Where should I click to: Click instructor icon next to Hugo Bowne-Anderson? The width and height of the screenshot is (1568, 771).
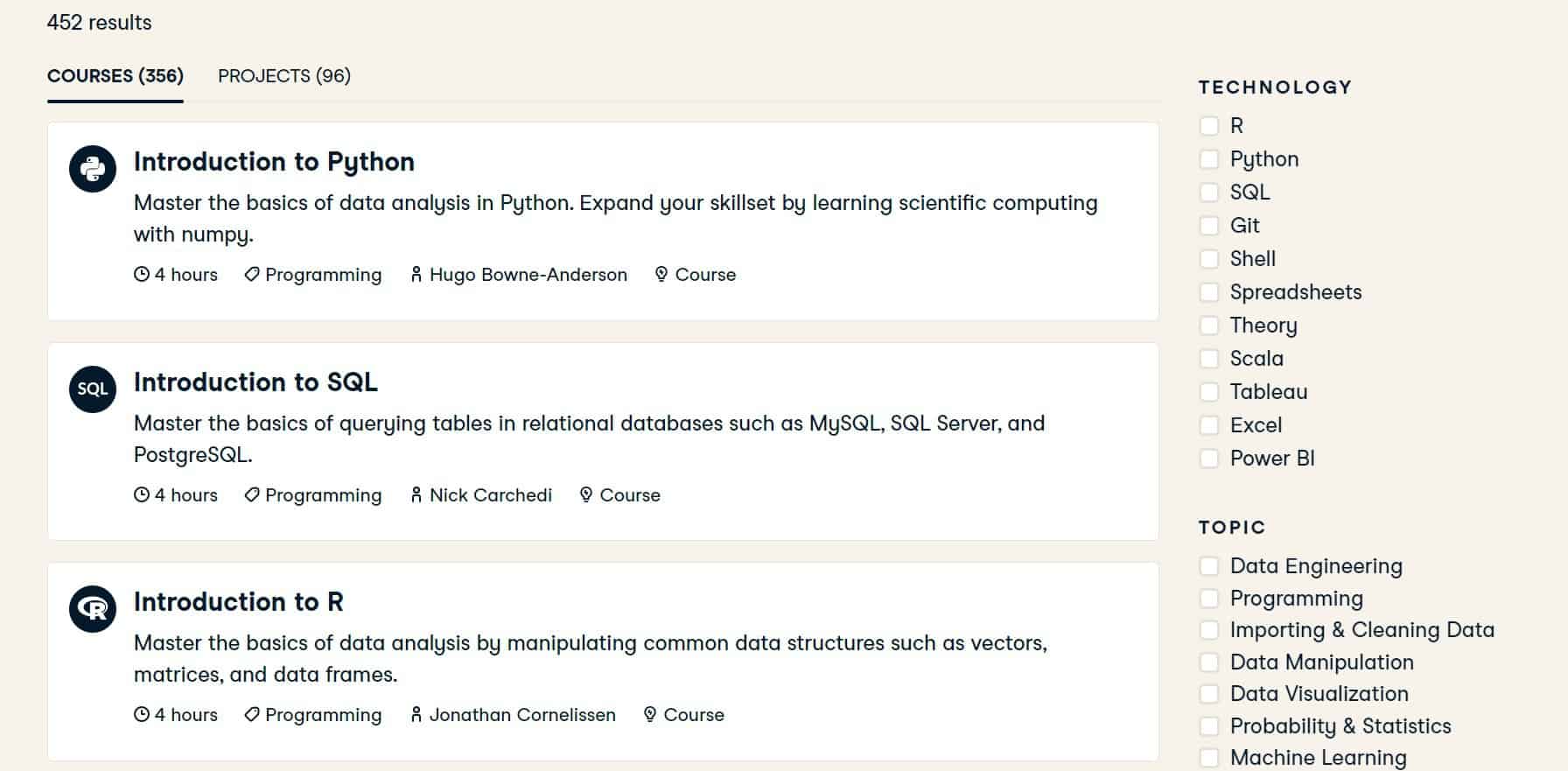coord(416,275)
